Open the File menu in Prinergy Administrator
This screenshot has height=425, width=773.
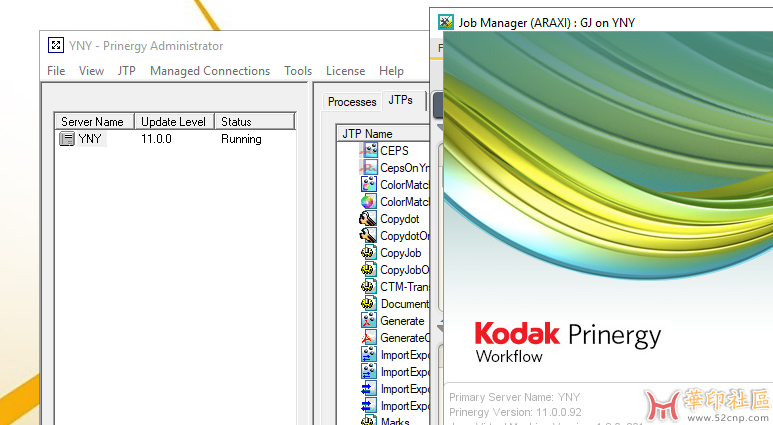pos(56,71)
